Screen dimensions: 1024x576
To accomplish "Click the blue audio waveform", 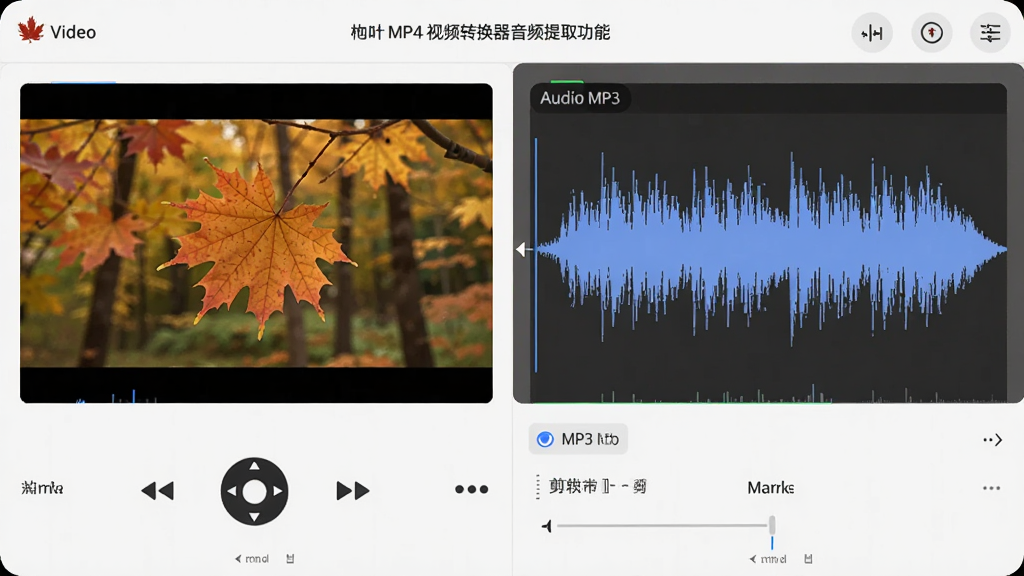I will click(771, 248).
